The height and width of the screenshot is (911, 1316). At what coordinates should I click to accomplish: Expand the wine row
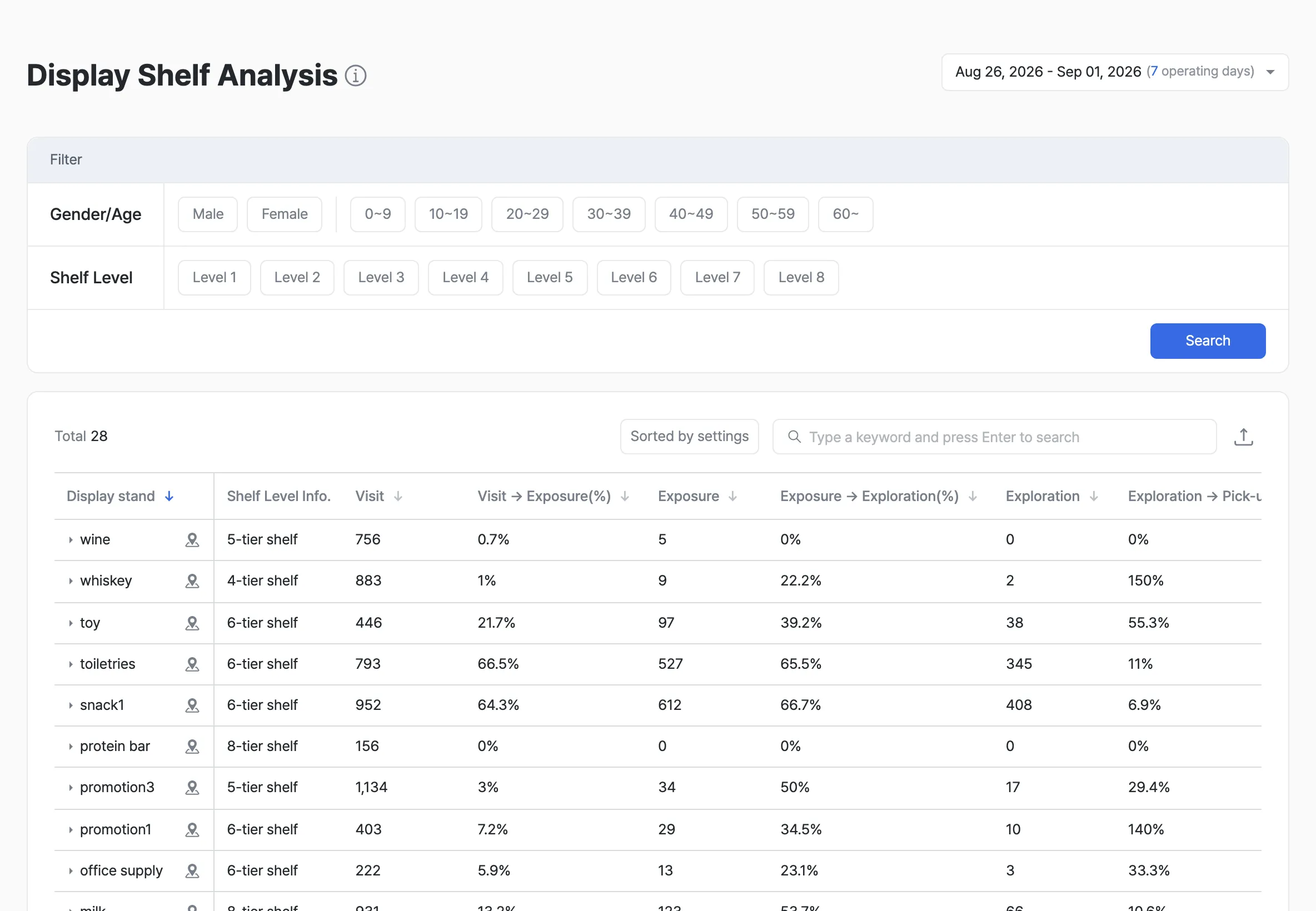coord(70,540)
